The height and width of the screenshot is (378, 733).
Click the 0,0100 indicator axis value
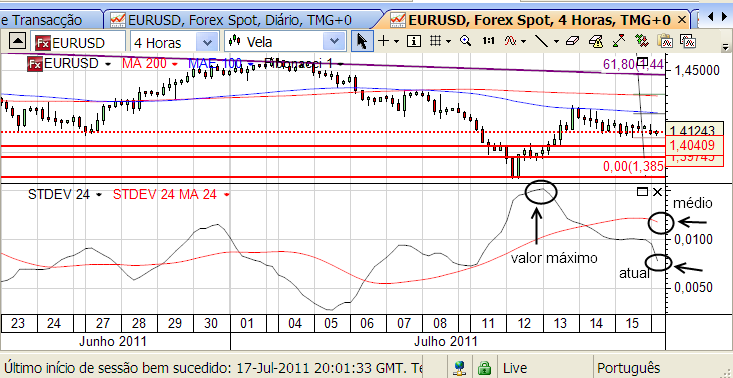pyautogui.click(x=693, y=239)
